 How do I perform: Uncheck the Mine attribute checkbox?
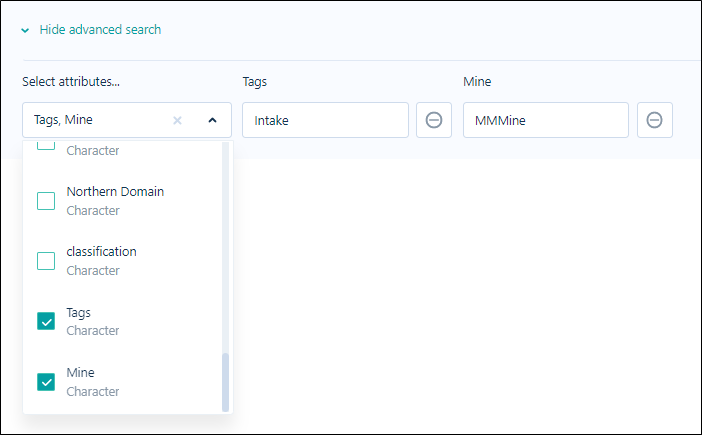pos(46,382)
